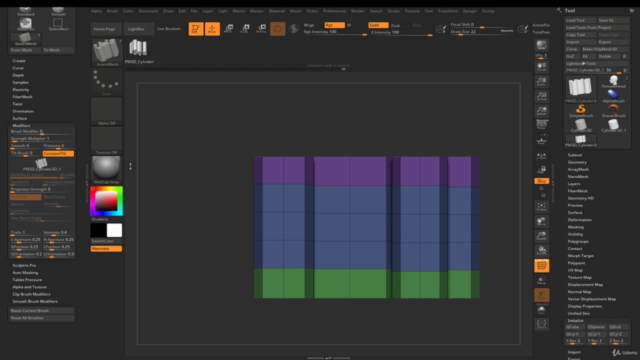Viewport: 640px width, 360px height.
Task: Click the SwitchColor button
Action: click(x=106, y=241)
